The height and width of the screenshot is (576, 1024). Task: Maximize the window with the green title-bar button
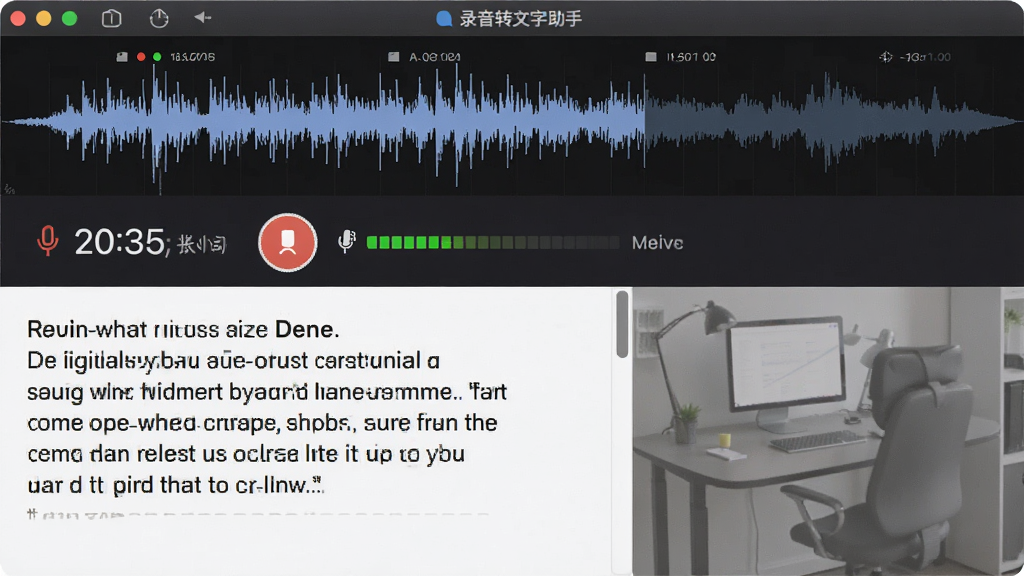coord(69,18)
